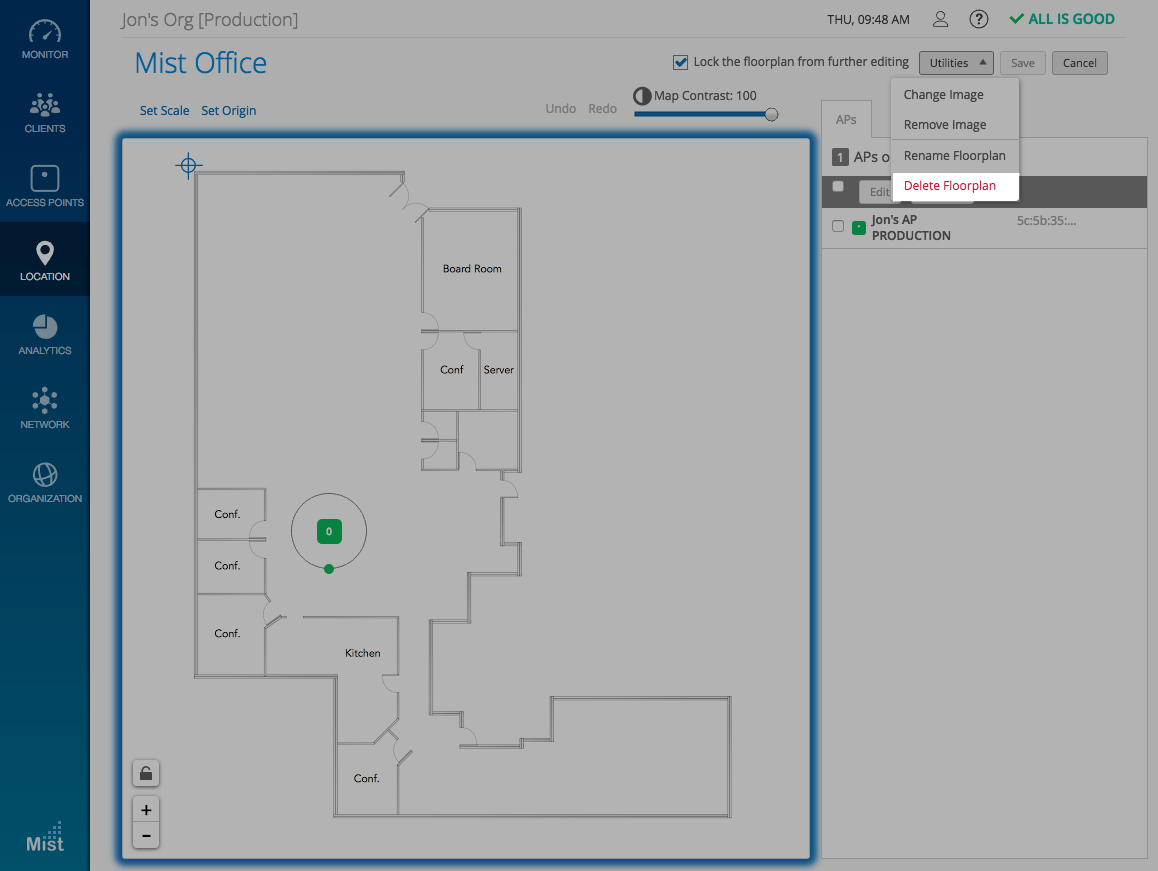This screenshot has height=871, width=1158.
Task: Click the map contrast half-circle icon
Action: coord(642,96)
